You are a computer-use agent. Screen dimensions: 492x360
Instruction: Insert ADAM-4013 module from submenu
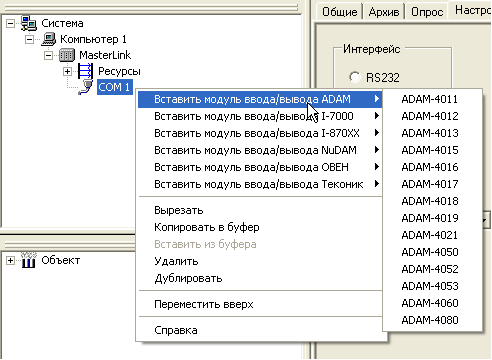click(433, 133)
